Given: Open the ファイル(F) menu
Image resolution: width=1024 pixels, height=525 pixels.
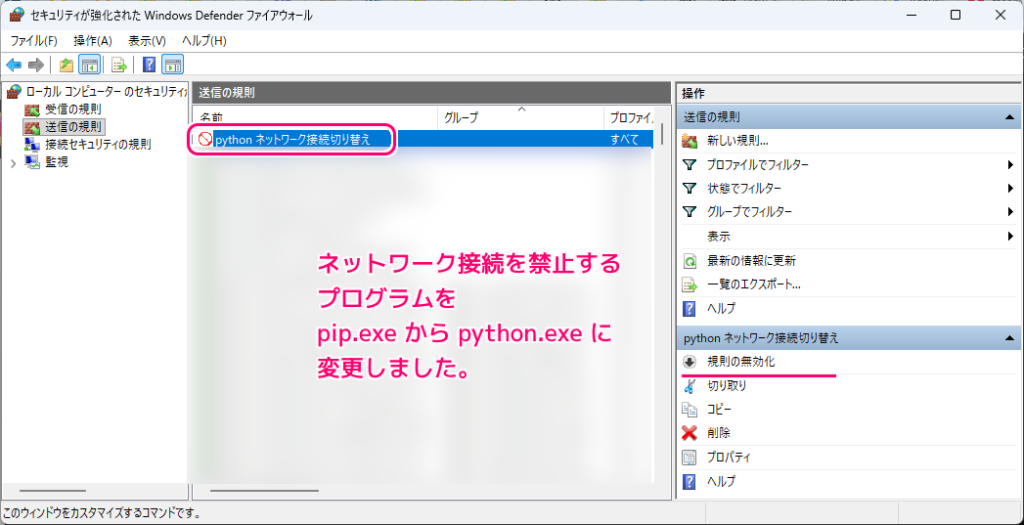Looking at the screenshot, I should coord(34,40).
